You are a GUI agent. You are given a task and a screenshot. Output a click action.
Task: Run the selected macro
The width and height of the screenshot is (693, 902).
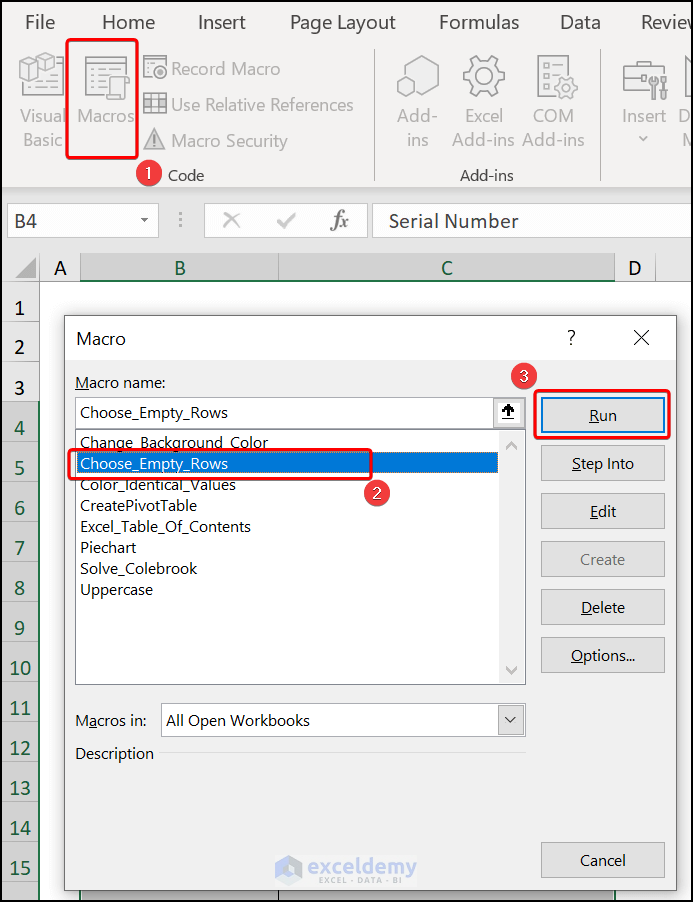(602, 415)
